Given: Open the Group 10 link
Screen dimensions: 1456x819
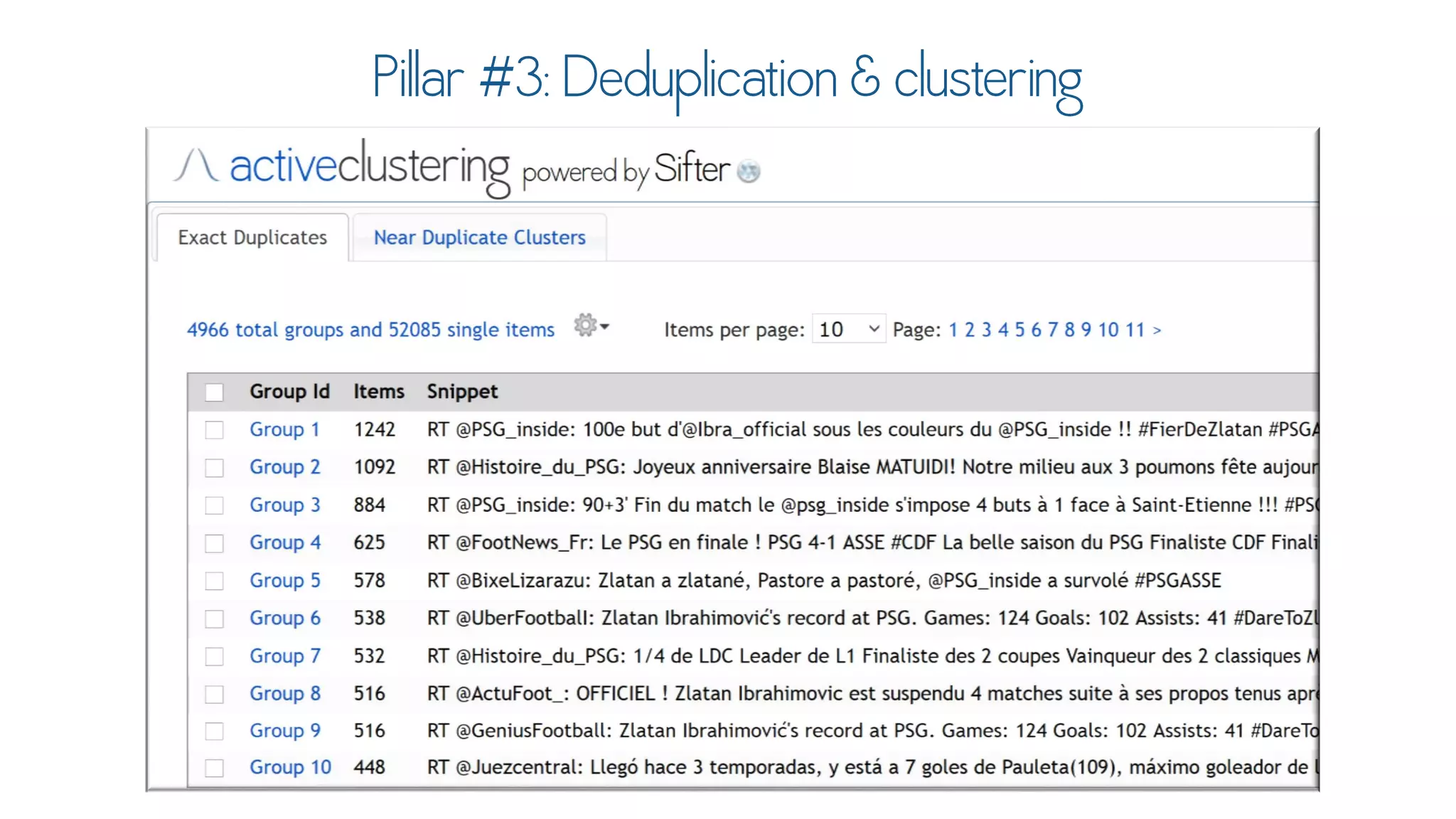Looking at the screenshot, I should point(290,767).
